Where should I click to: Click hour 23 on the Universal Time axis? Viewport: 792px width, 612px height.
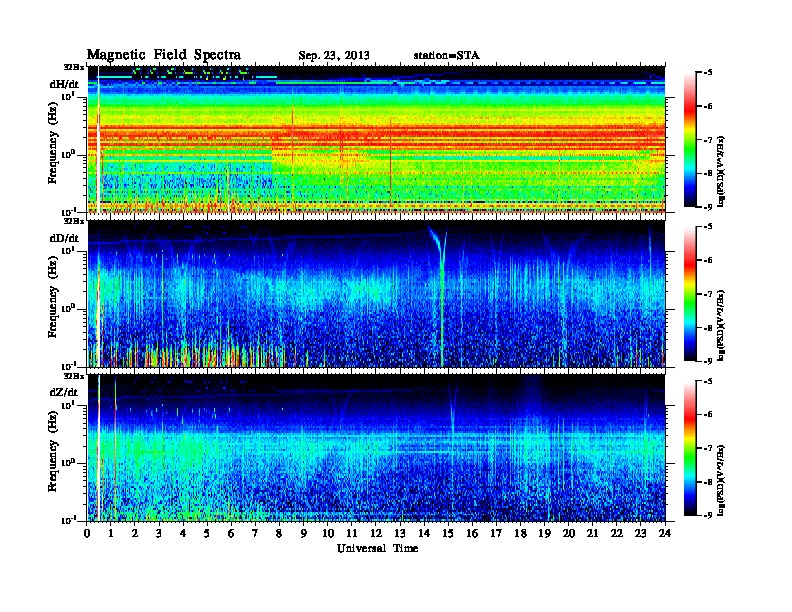(641, 533)
